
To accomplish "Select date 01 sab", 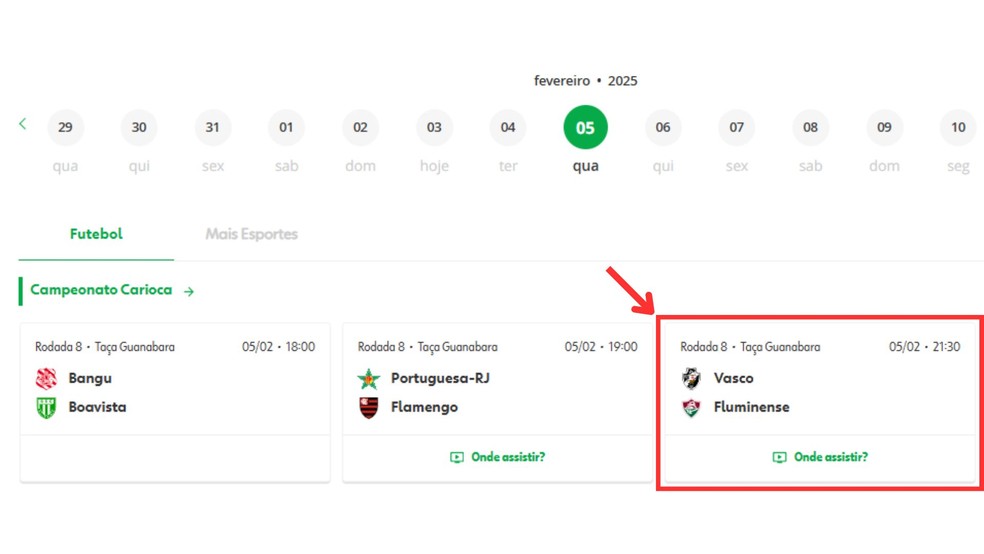I will 286,128.
